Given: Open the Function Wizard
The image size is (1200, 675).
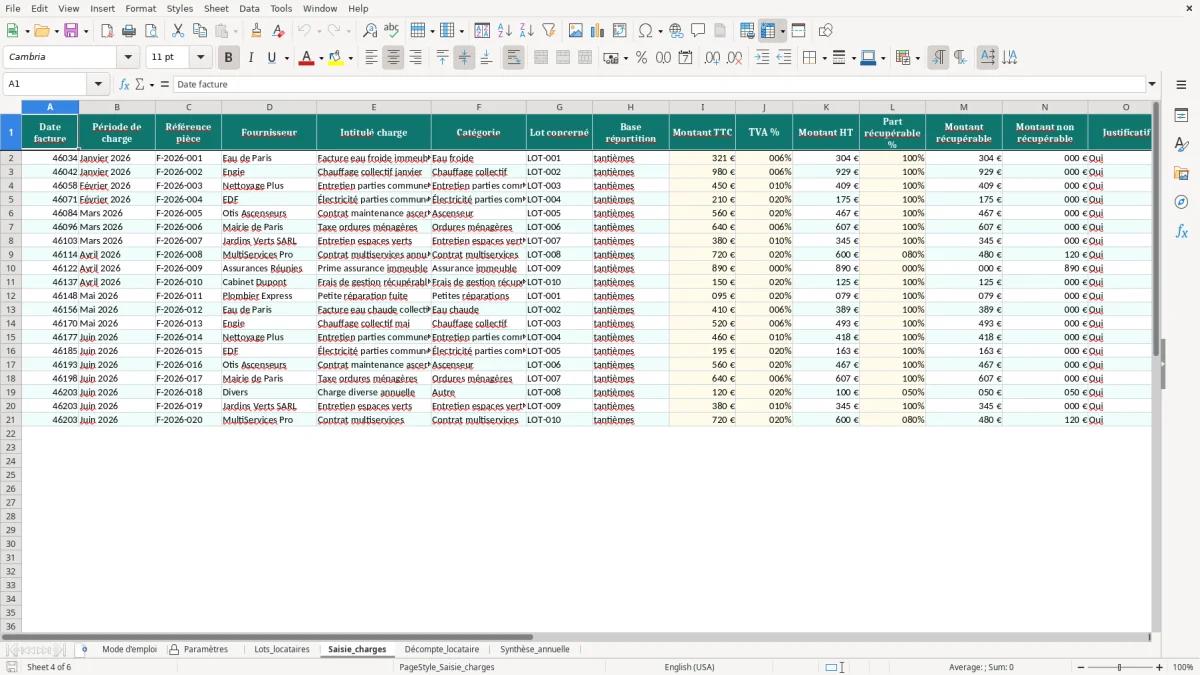Looking at the screenshot, I should [124, 84].
